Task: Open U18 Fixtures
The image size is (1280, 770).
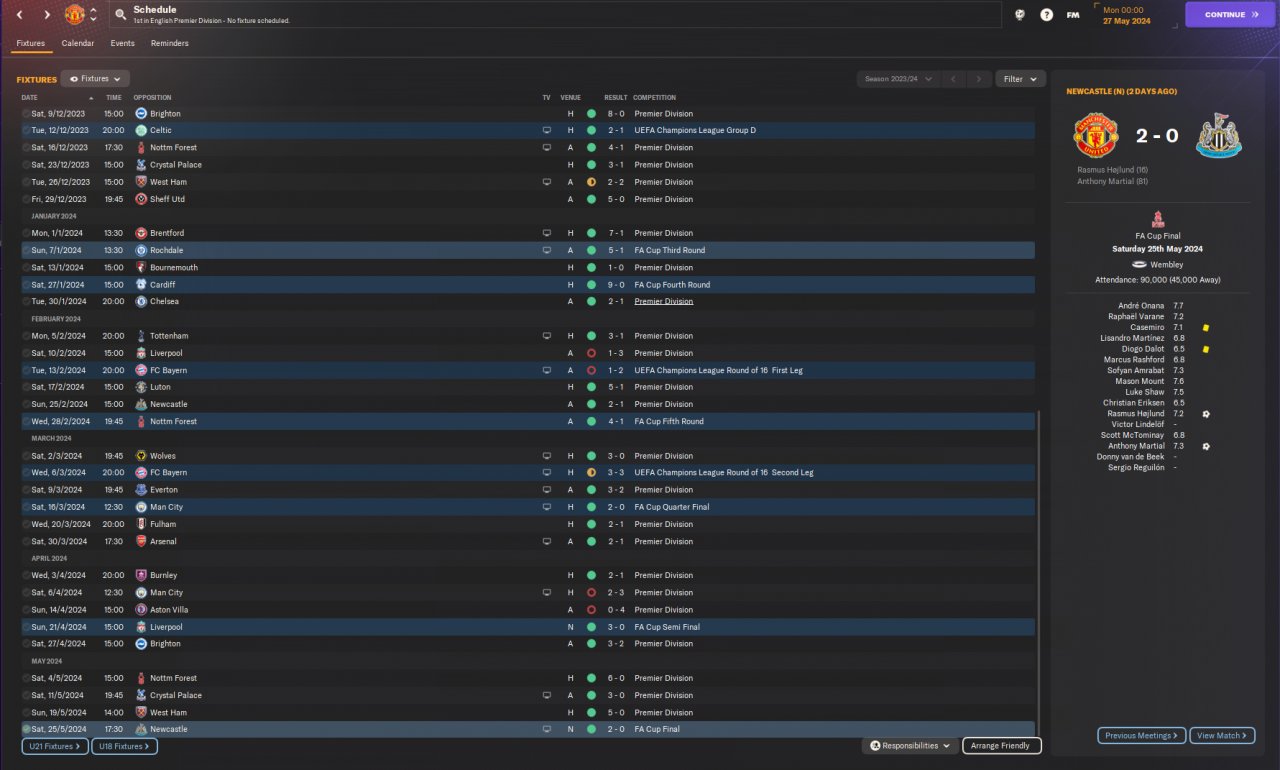Action: coord(125,746)
